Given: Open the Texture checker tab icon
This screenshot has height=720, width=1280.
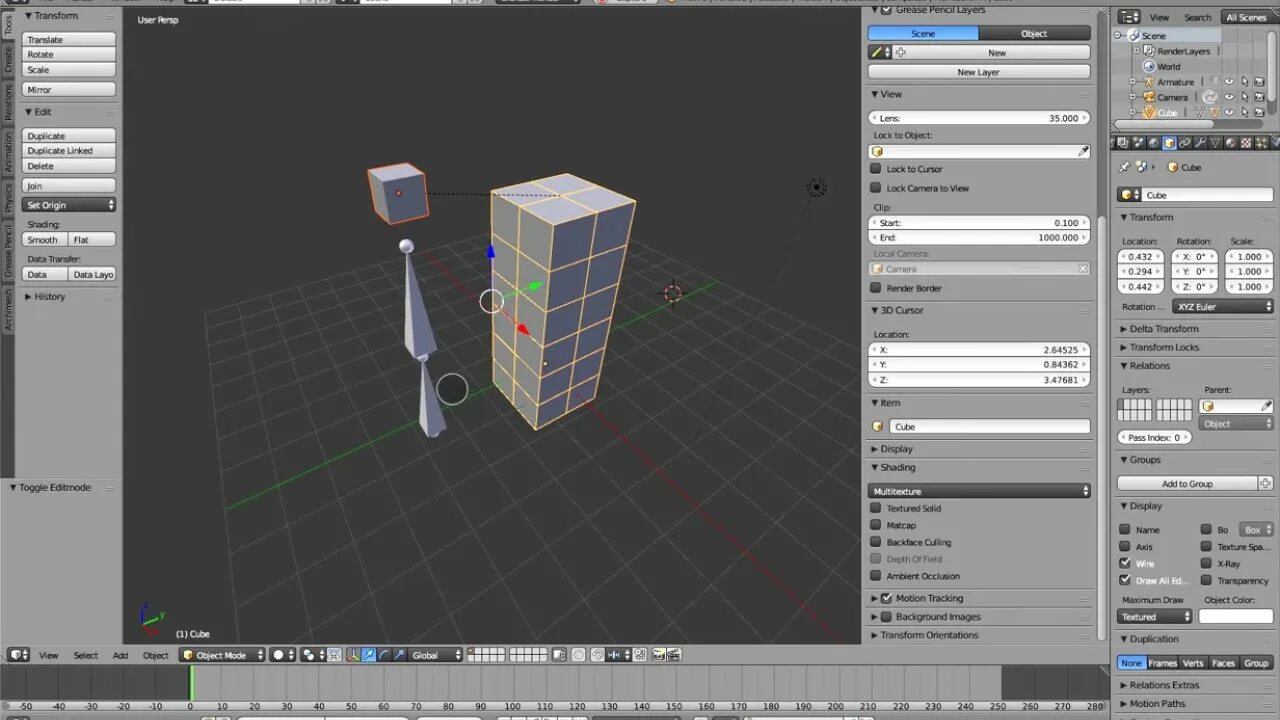Looking at the screenshot, I should click(x=1246, y=143).
